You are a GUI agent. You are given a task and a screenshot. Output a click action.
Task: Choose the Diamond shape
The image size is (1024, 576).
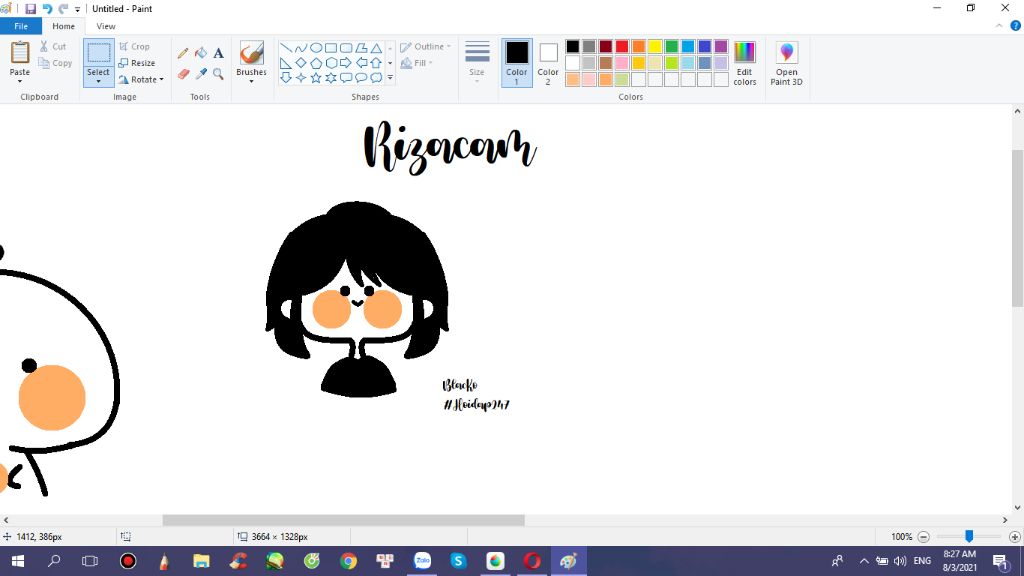pyautogui.click(x=300, y=63)
